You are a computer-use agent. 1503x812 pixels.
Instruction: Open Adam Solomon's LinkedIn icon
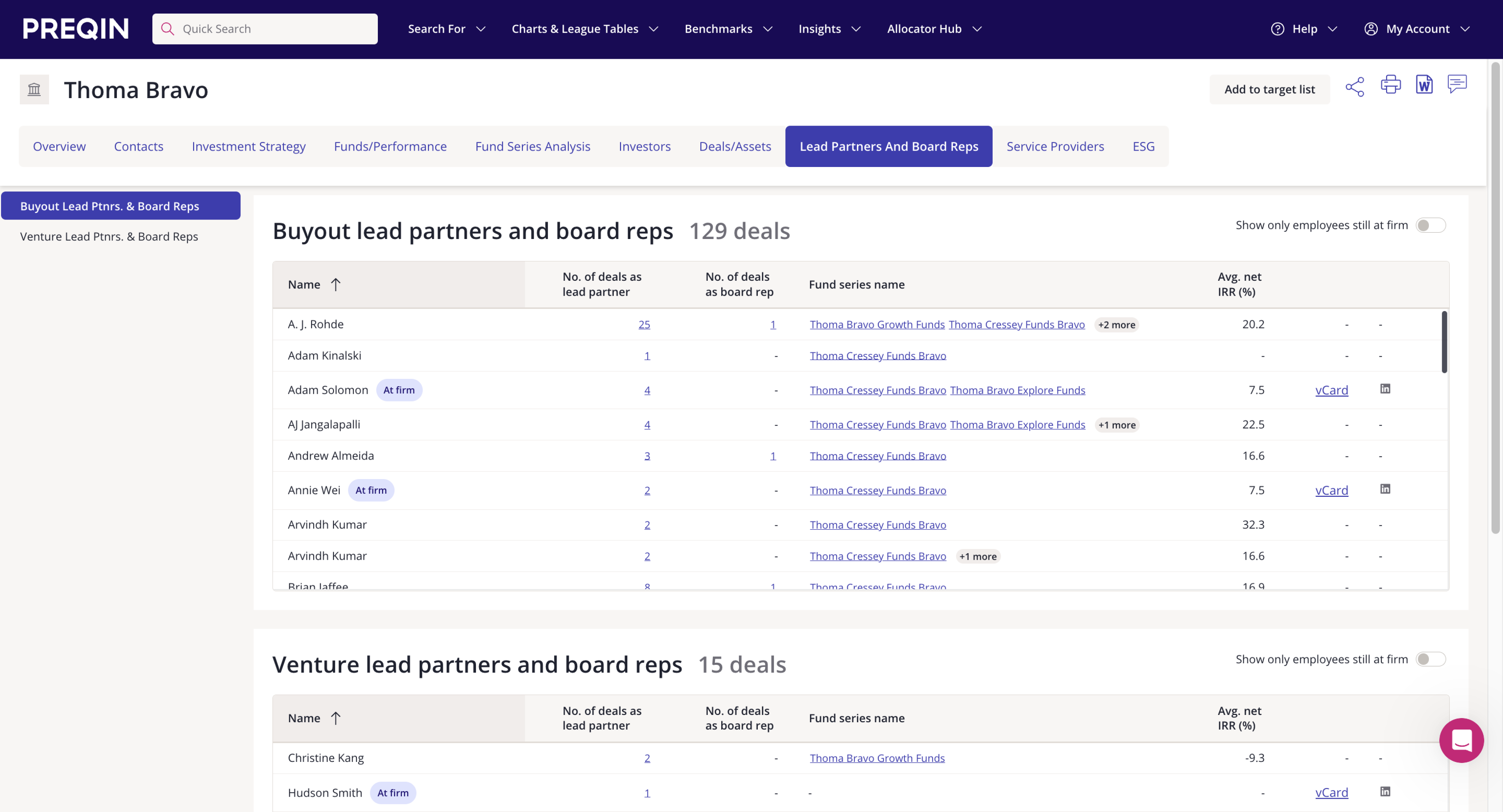pyautogui.click(x=1385, y=389)
